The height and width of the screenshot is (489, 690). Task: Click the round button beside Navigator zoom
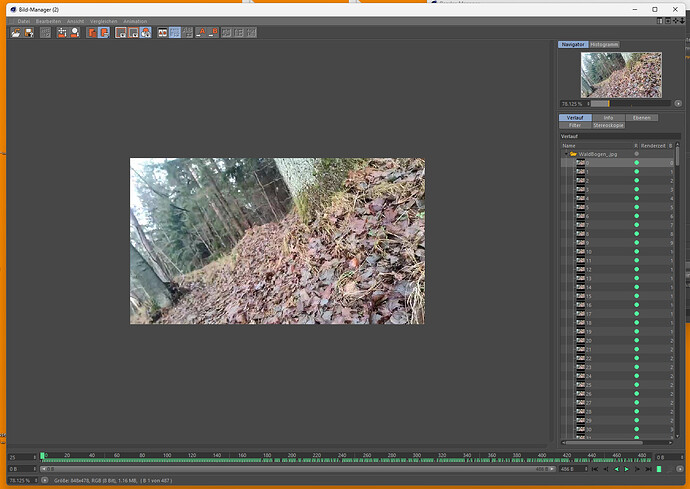(678, 104)
